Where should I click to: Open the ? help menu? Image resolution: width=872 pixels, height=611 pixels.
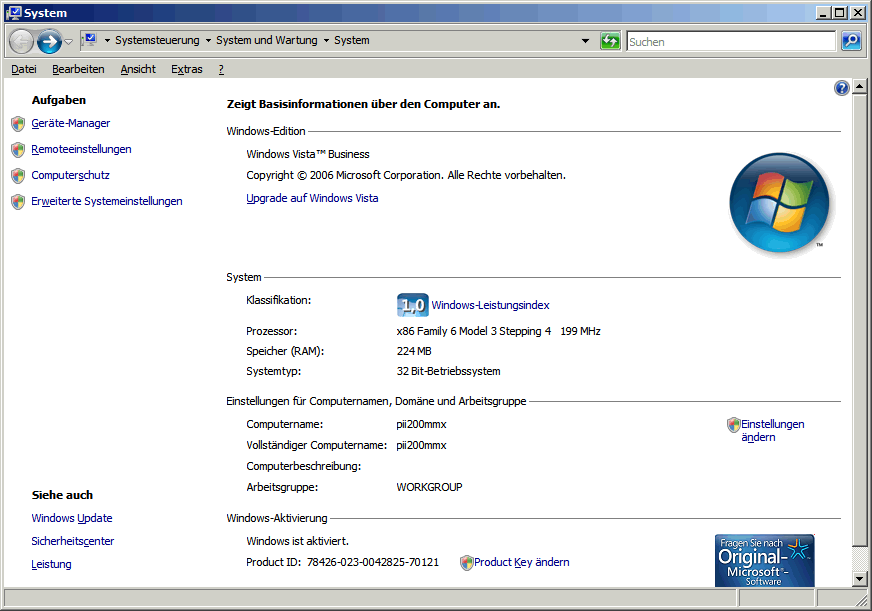click(x=221, y=69)
